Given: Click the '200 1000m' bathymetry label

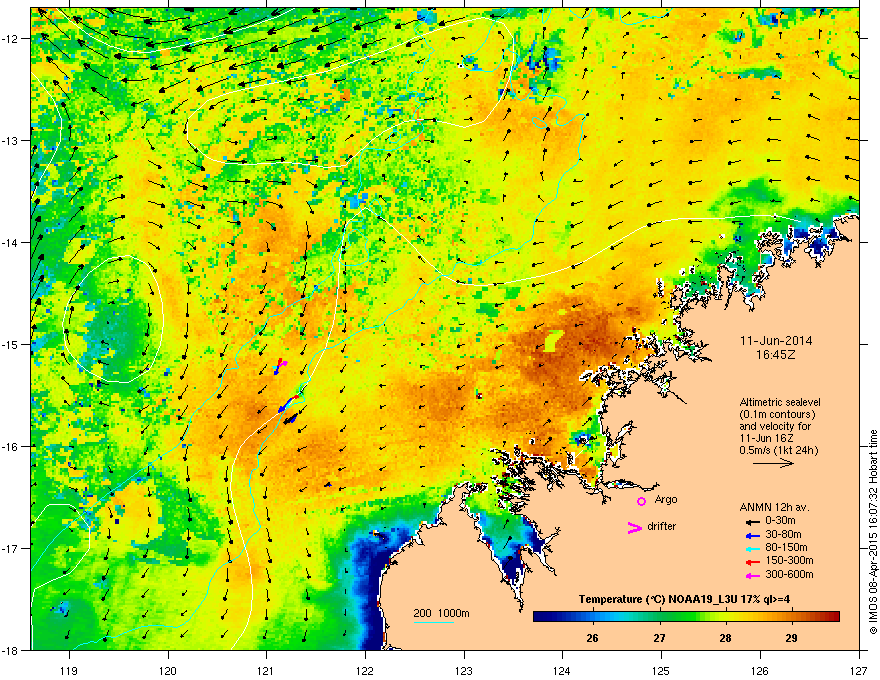Looking at the screenshot, I should tap(442, 613).
